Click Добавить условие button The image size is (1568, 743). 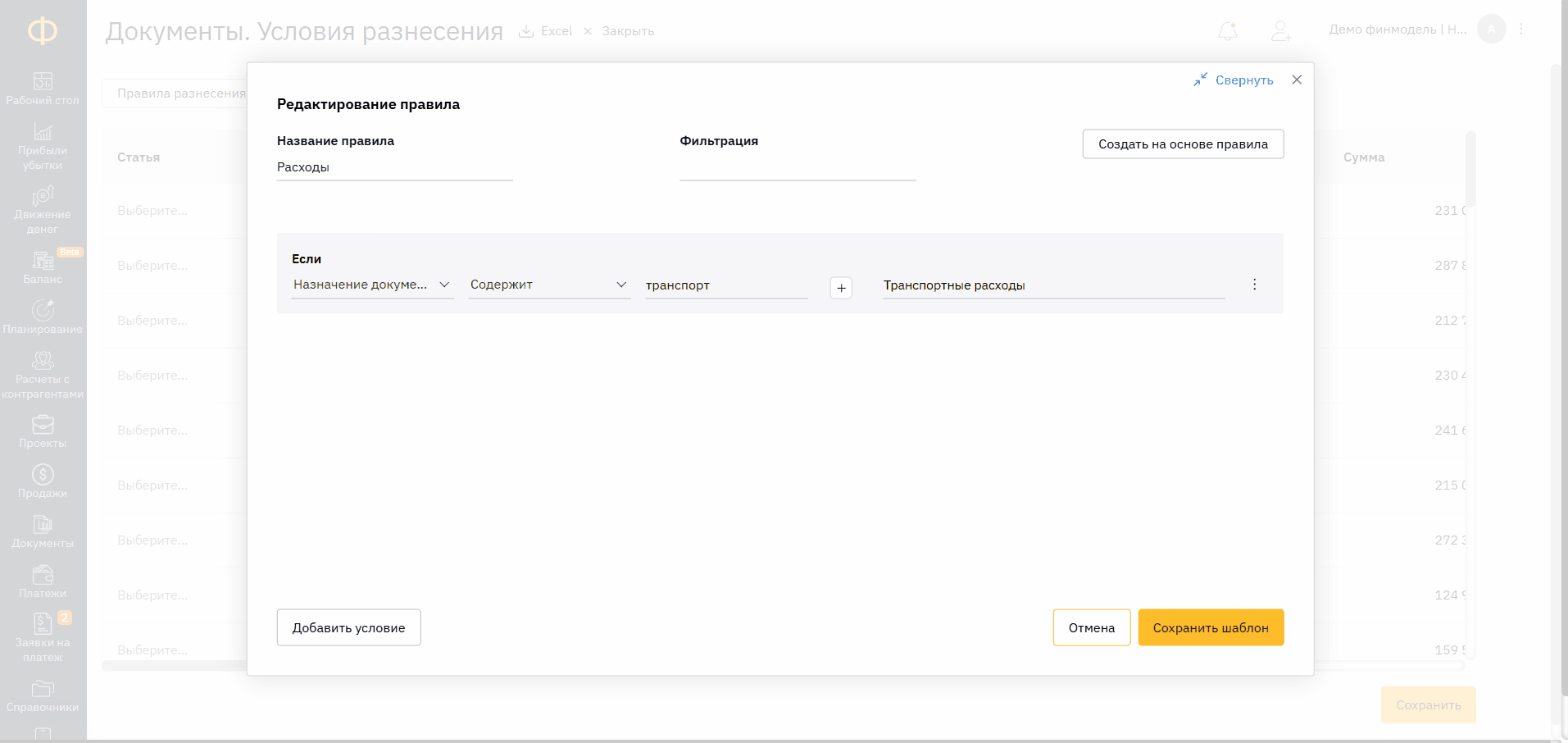point(348,627)
